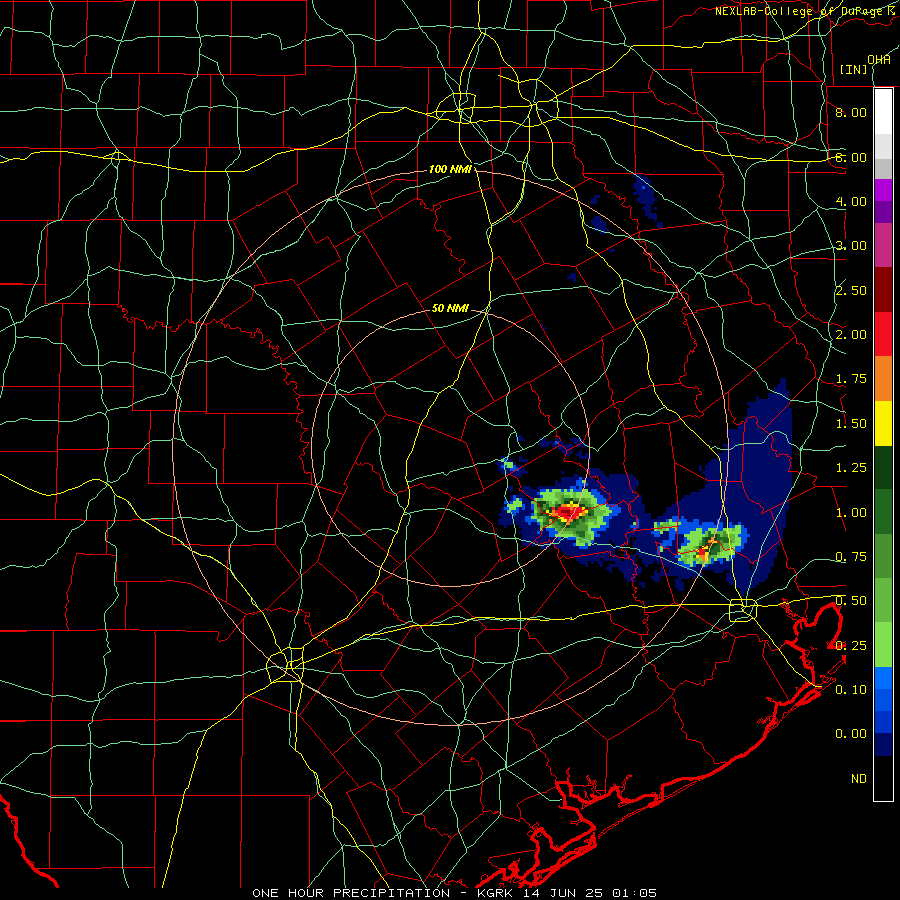Click the red core of the central rain cell
Viewport: 900px width, 900px height.
567,511
